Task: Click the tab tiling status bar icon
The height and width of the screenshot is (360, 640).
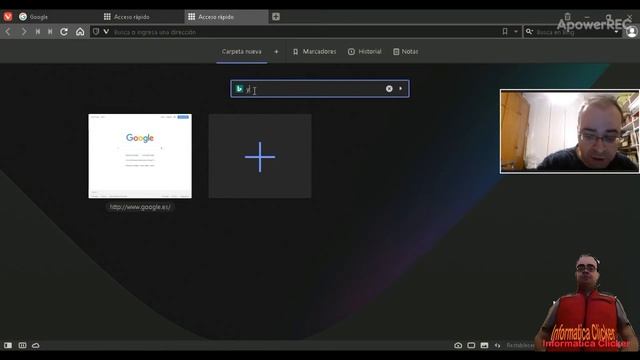Action: pos(22,345)
